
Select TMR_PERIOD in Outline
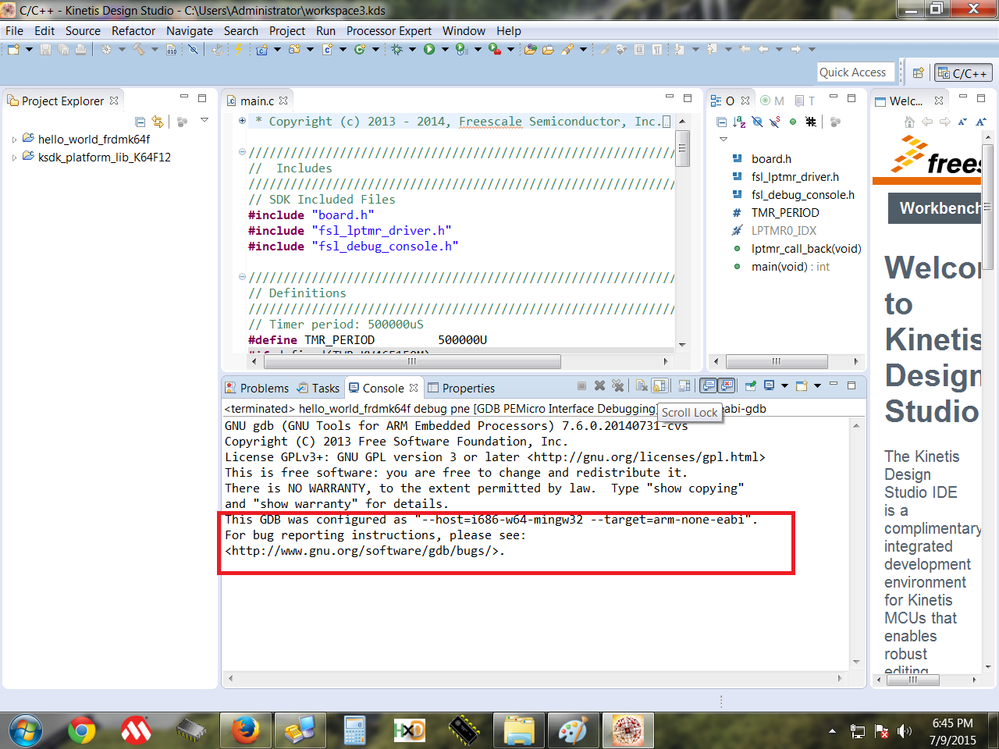[785, 213]
